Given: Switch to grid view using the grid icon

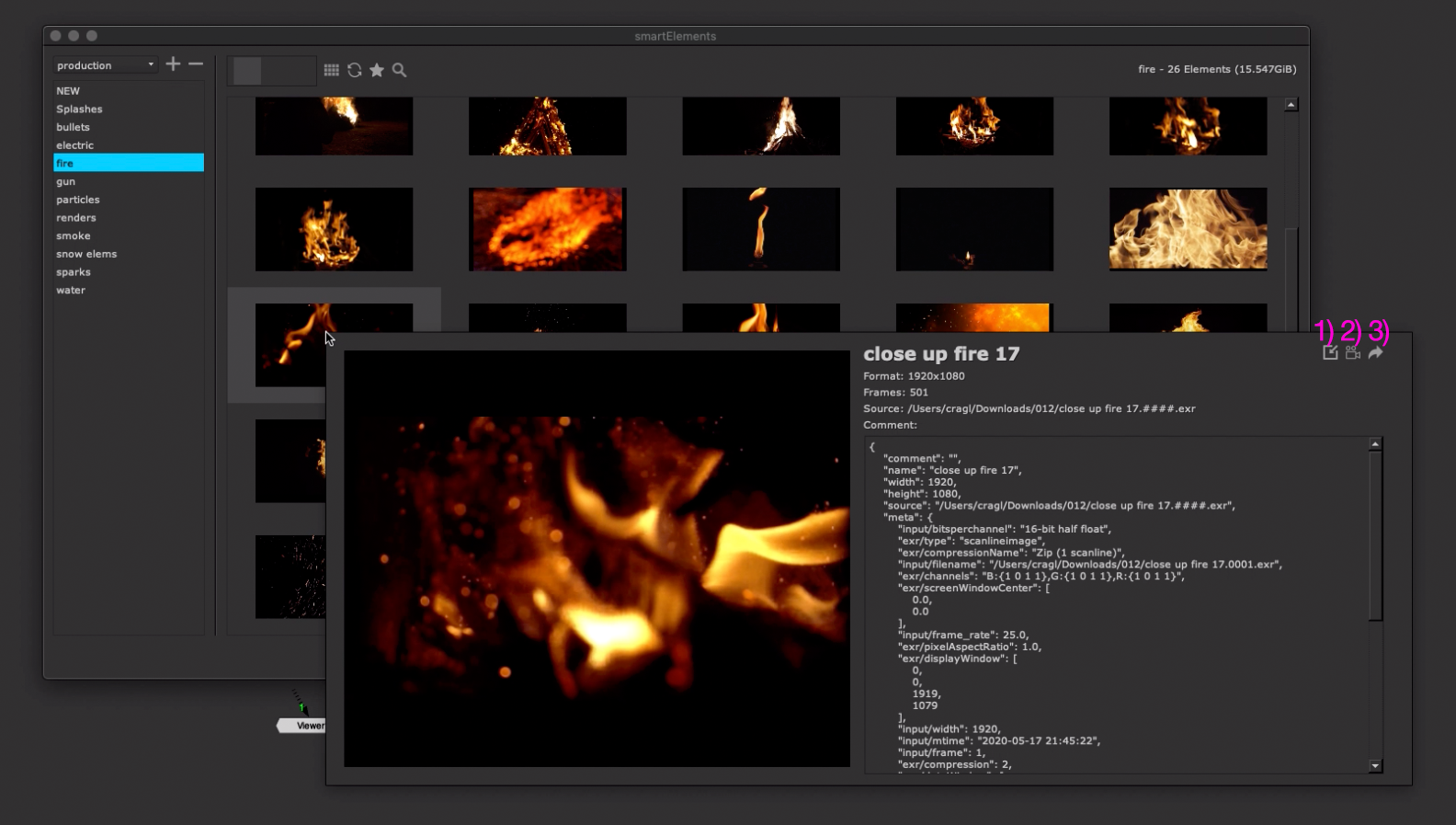Looking at the screenshot, I should pyautogui.click(x=332, y=70).
